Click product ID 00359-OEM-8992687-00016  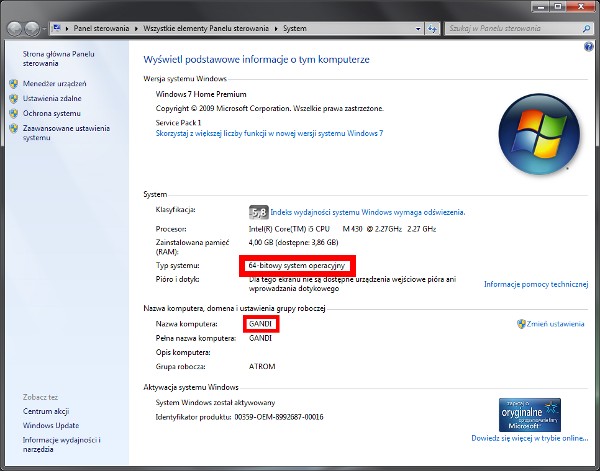pos(279,417)
